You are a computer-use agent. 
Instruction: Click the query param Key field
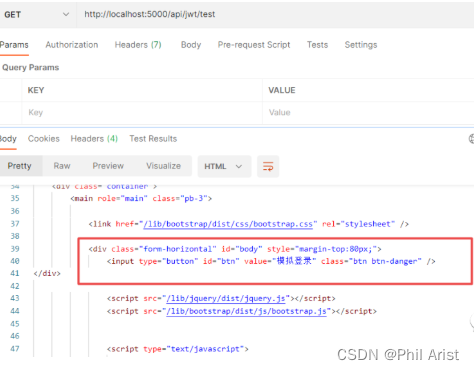(142, 112)
